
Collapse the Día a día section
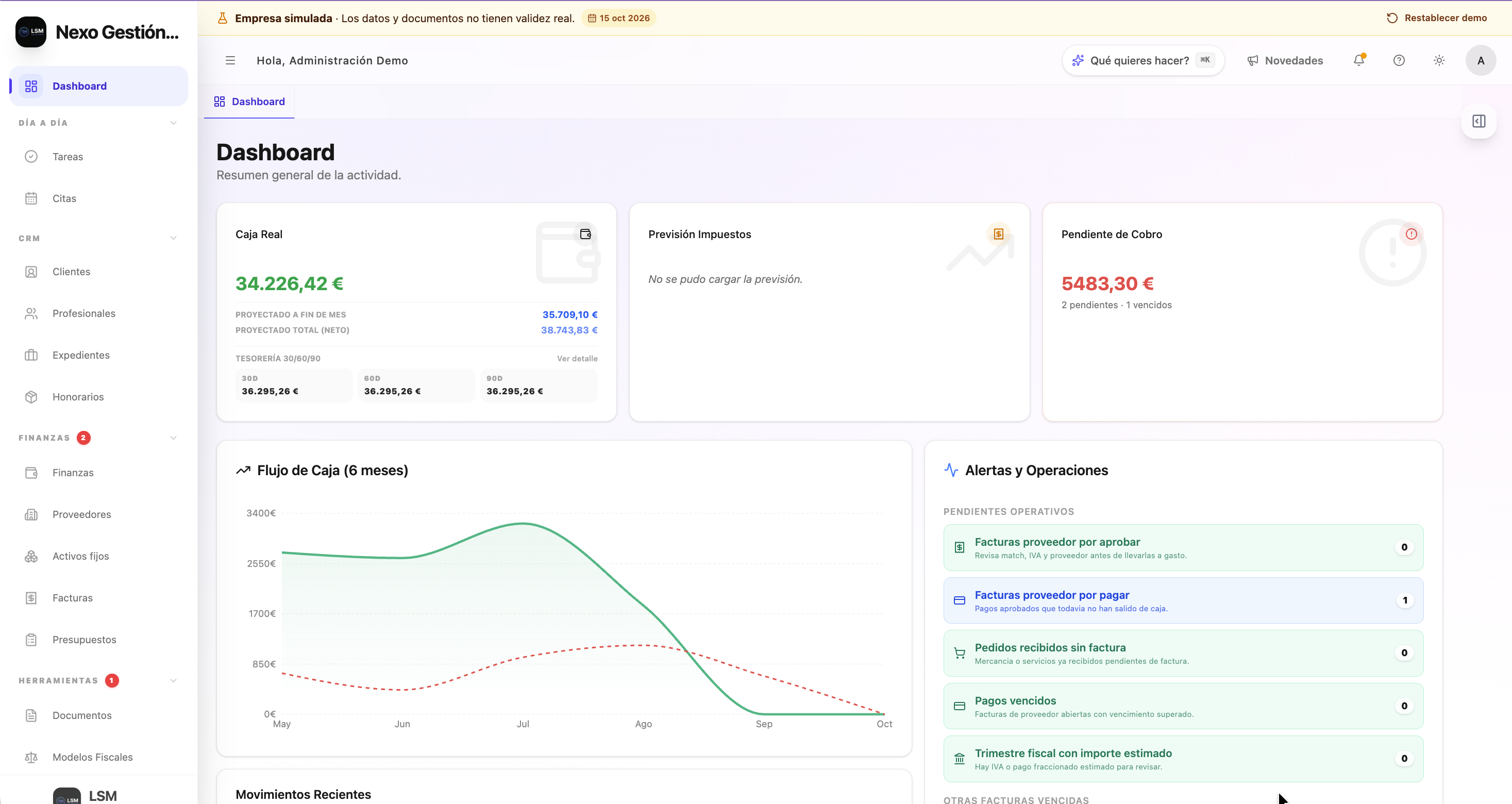coord(173,123)
